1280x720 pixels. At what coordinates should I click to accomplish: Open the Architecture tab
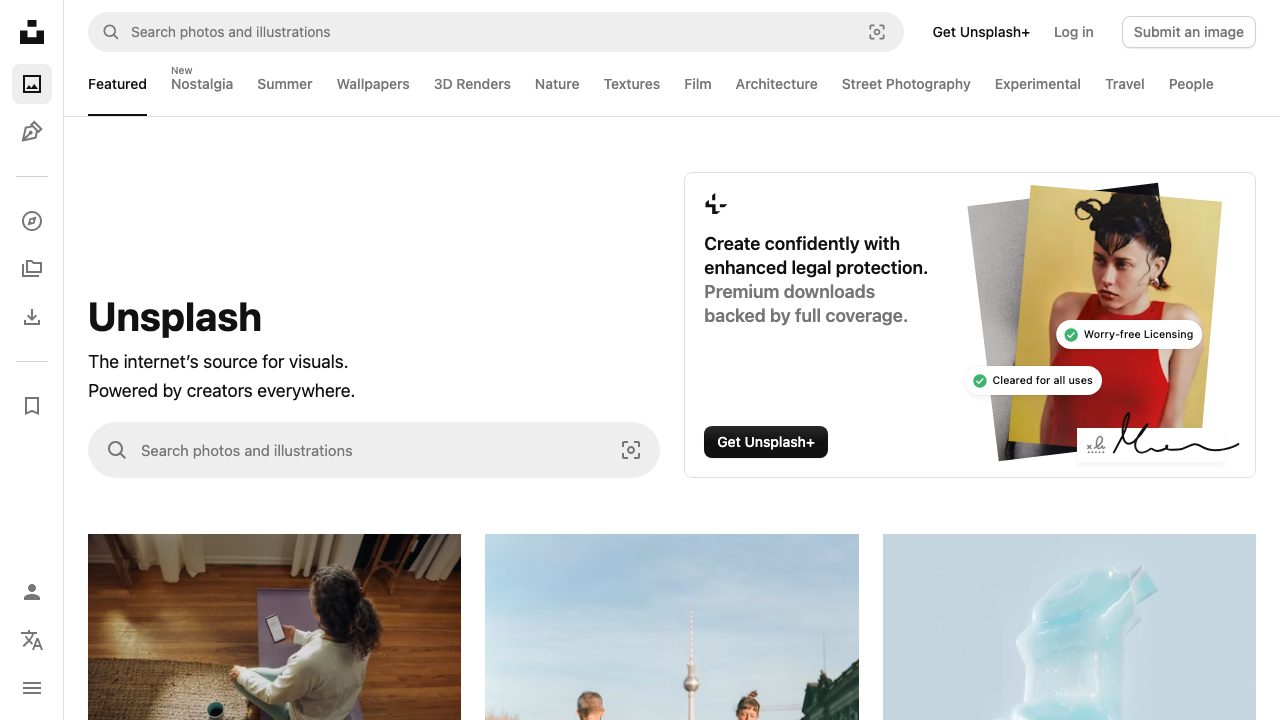pos(777,84)
